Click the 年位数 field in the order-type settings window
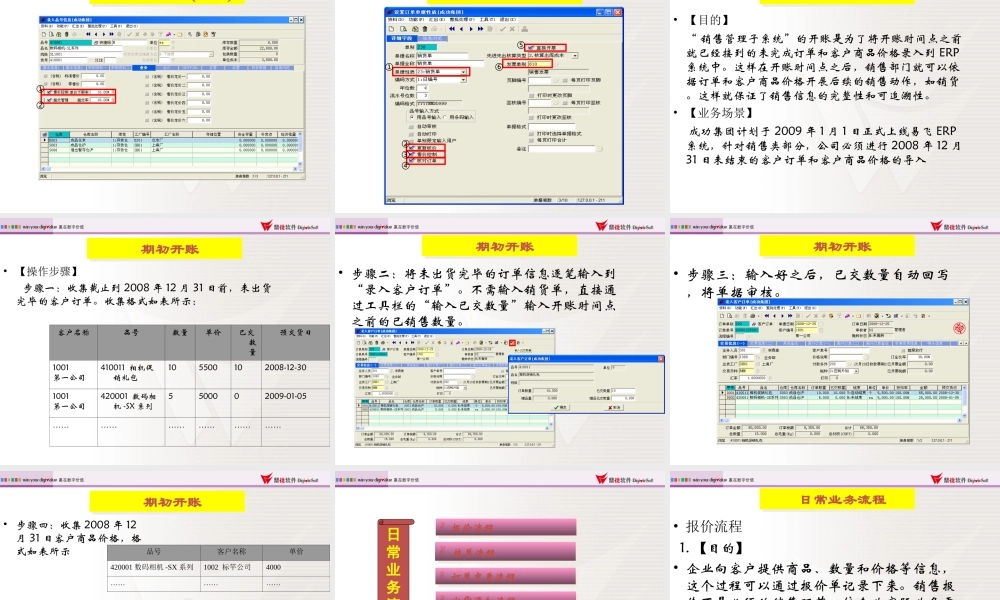 [422, 87]
